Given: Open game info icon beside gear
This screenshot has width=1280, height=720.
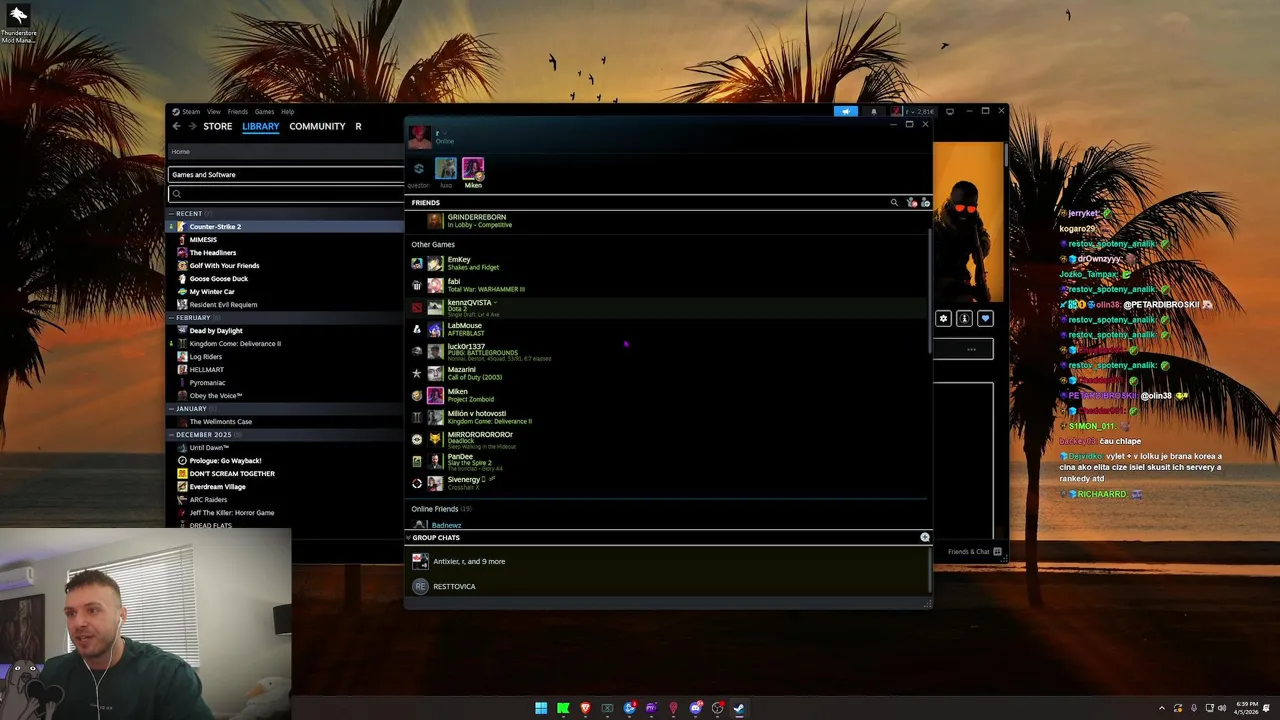Looking at the screenshot, I should click(964, 318).
